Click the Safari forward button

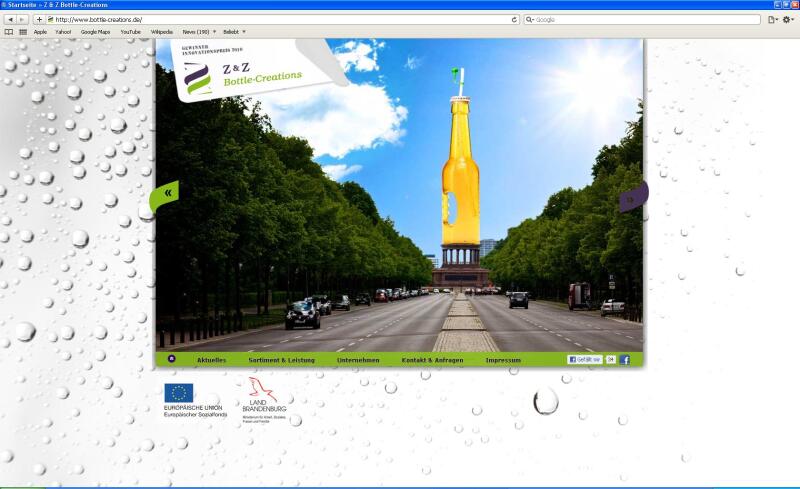23,19
